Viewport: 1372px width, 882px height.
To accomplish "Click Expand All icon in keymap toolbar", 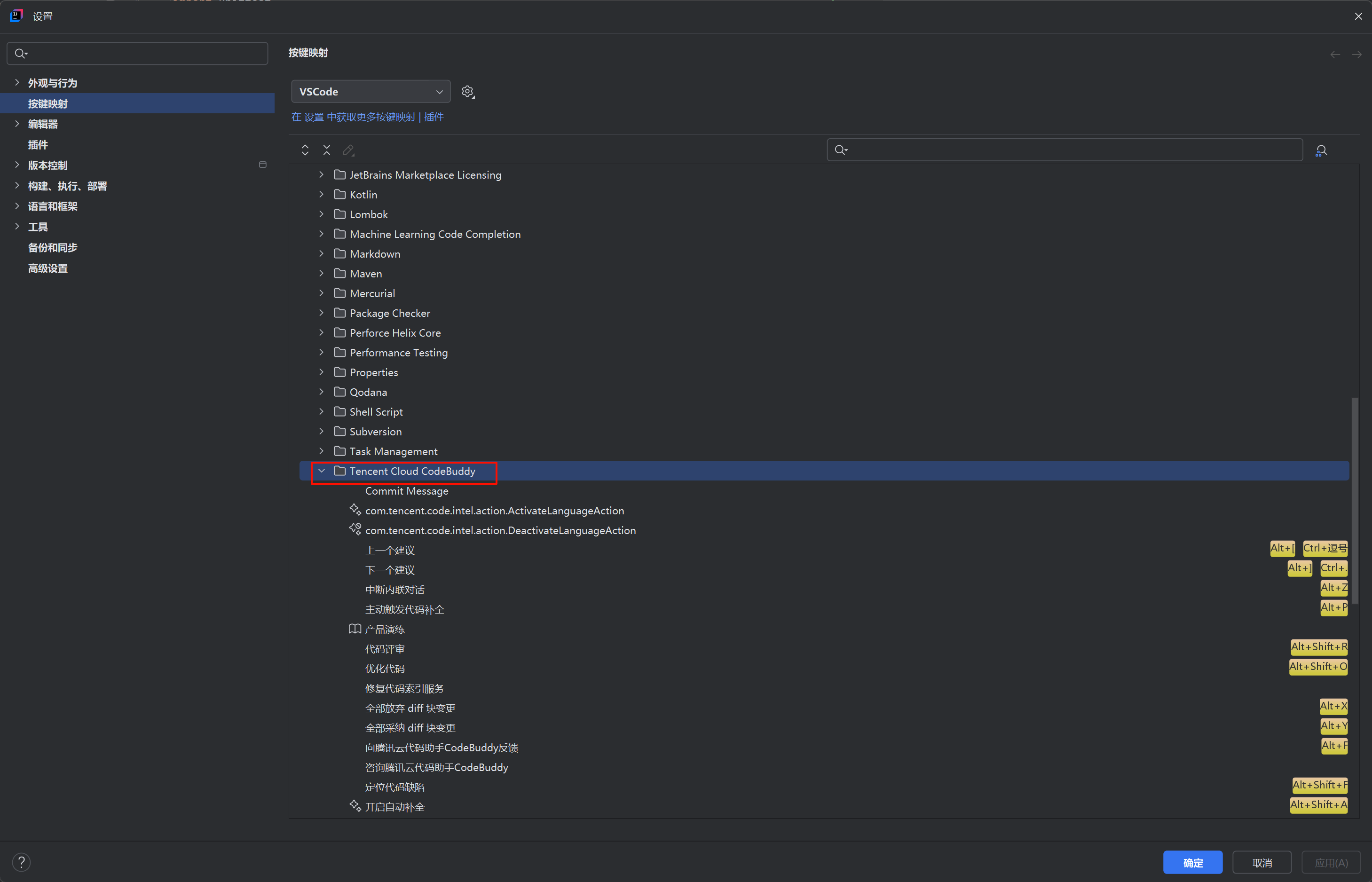I will [305, 150].
